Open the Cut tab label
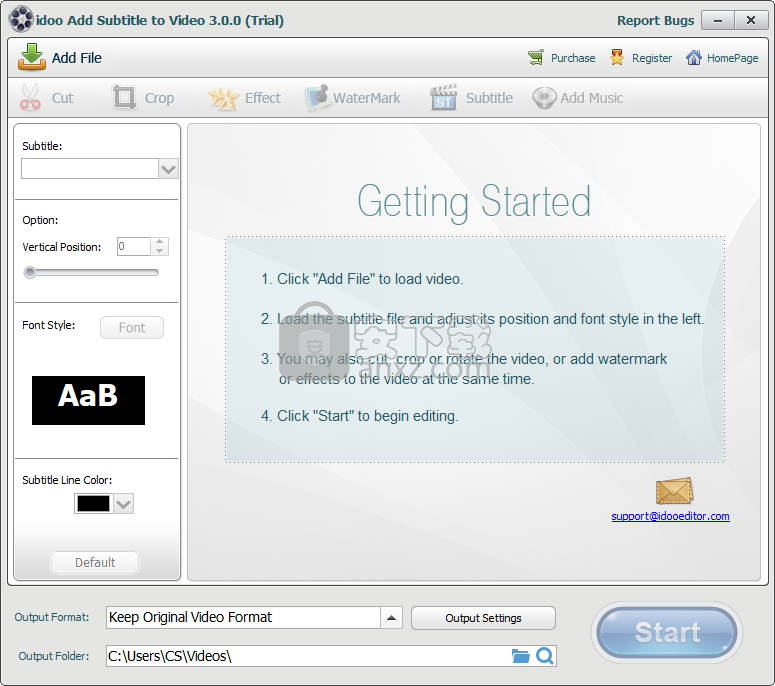 tap(63, 98)
